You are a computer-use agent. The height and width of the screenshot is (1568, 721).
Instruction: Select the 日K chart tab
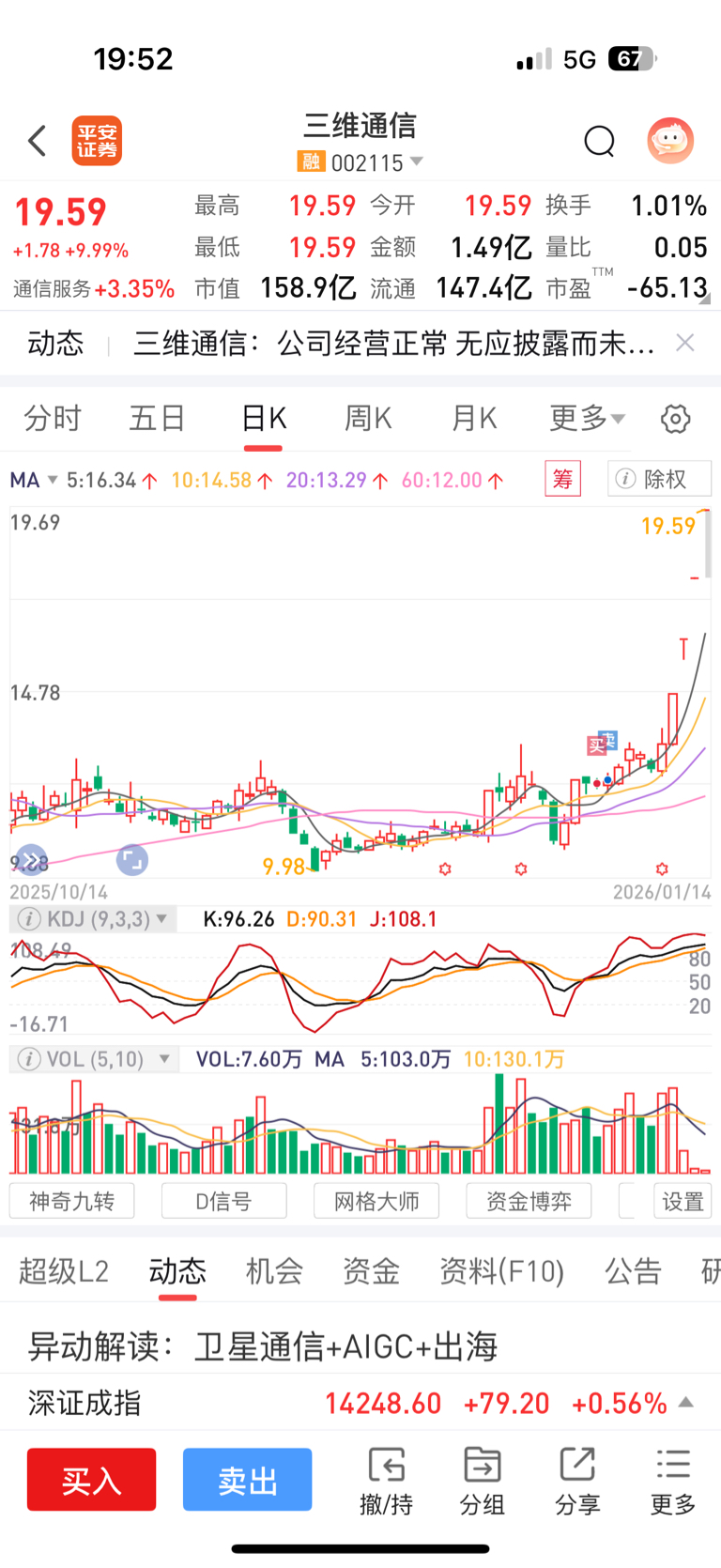264,418
